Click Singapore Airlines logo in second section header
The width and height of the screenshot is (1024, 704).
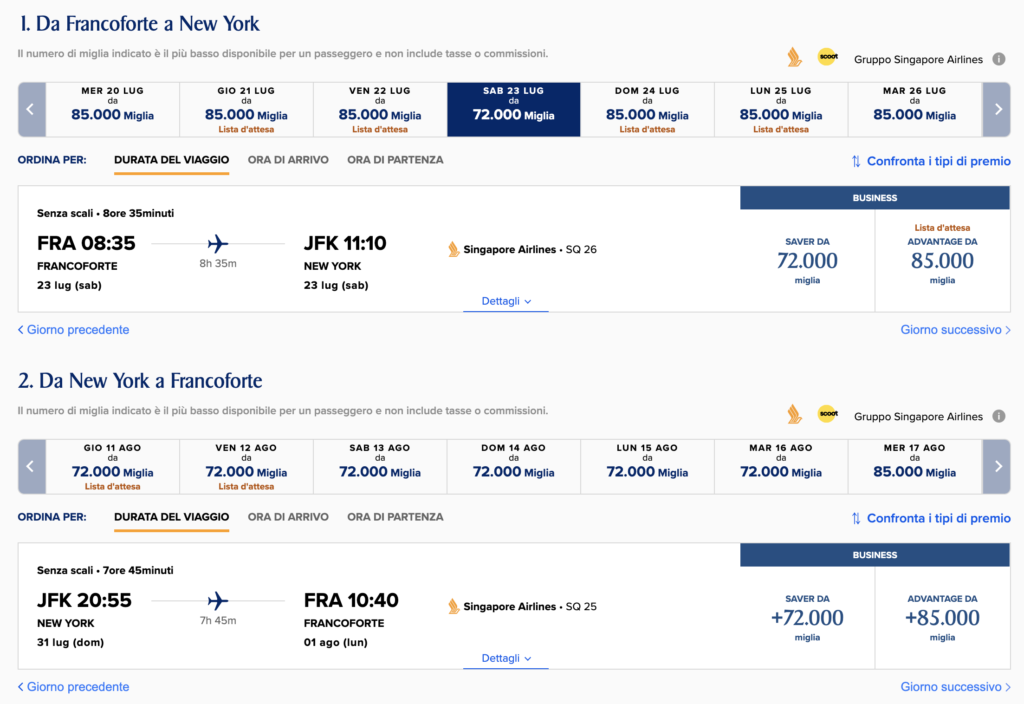pos(794,414)
